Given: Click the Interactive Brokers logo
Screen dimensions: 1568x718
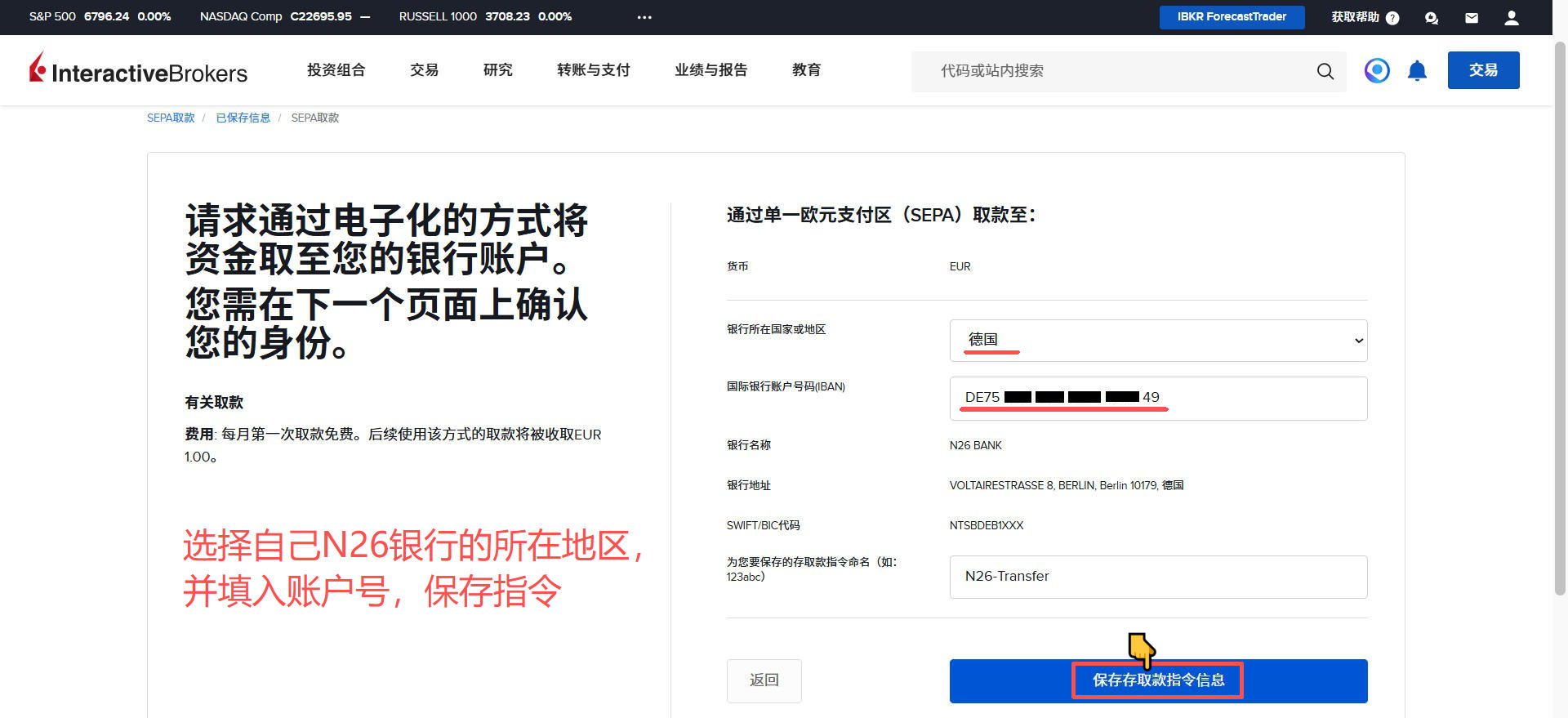Looking at the screenshot, I should (x=138, y=70).
